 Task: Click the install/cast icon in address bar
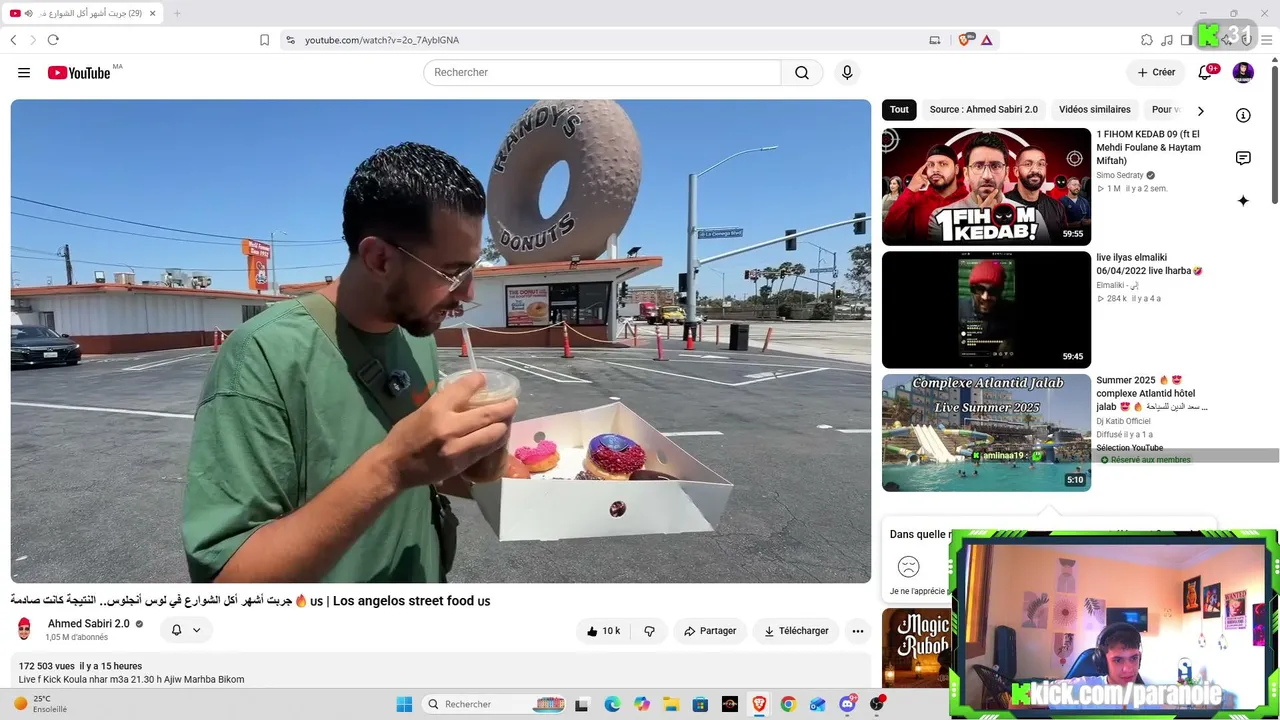pyautogui.click(x=935, y=40)
